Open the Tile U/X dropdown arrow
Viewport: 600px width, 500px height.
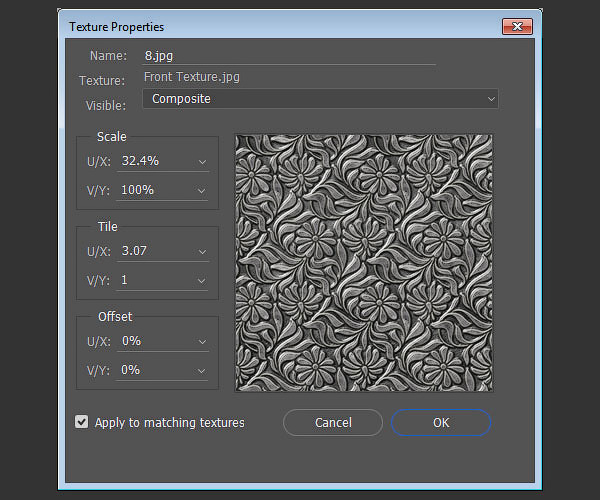tap(202, 252)
